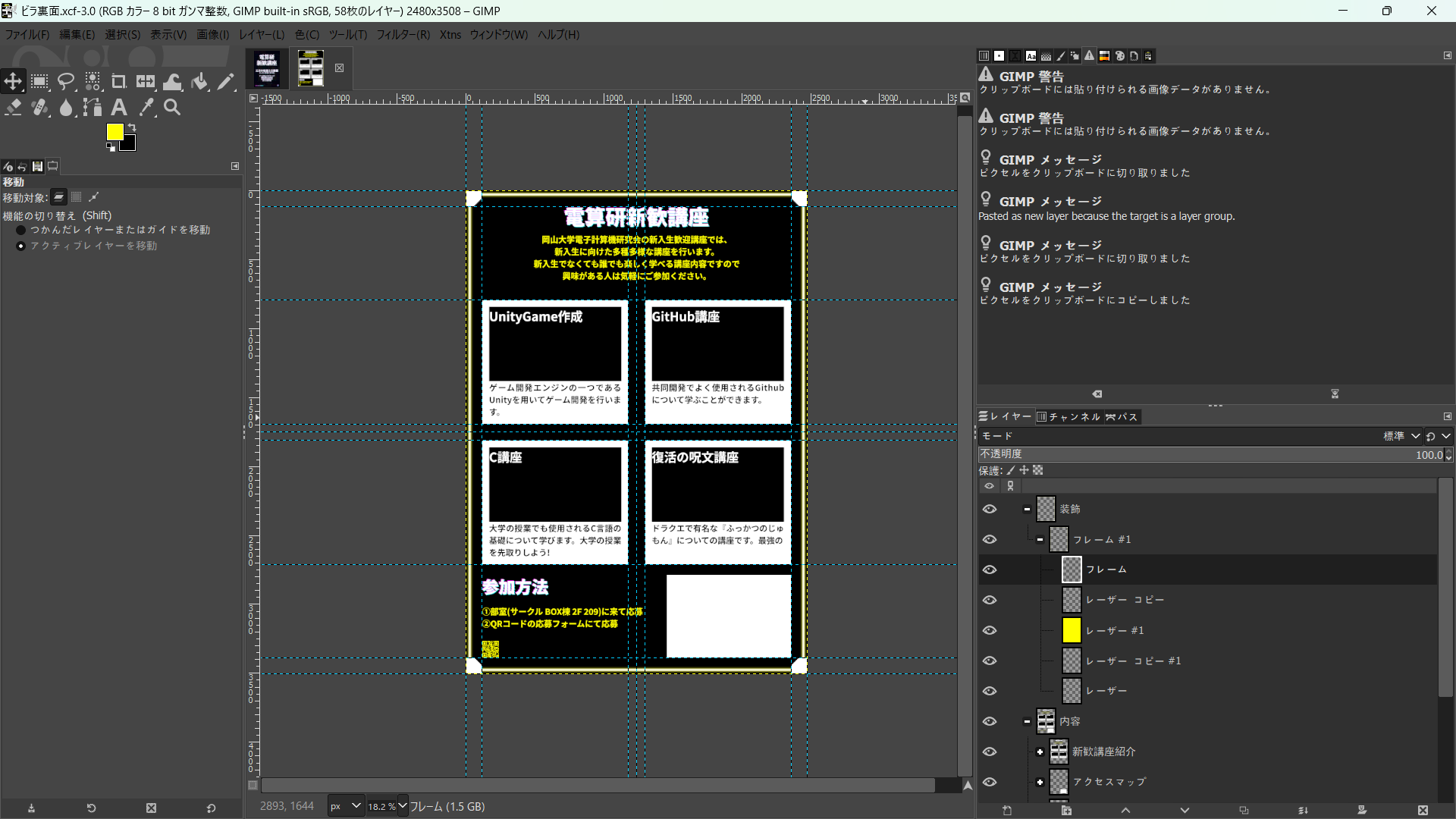Image resolution: width=1456 pixels, height=819 pixels.
Task: Reset colors to default black and white
Action: pyautogui.click(x=111, y=147)
